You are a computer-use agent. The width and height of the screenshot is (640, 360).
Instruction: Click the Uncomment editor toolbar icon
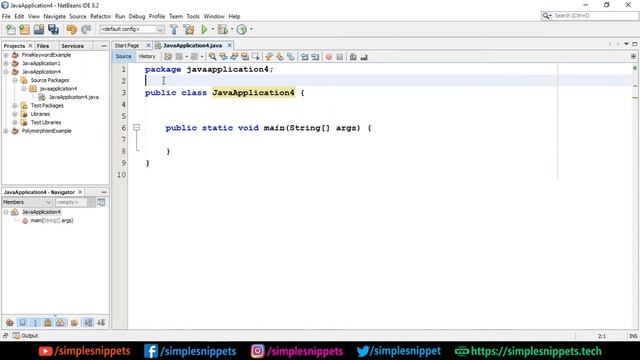pyautogui.click(x=364, y=57)
